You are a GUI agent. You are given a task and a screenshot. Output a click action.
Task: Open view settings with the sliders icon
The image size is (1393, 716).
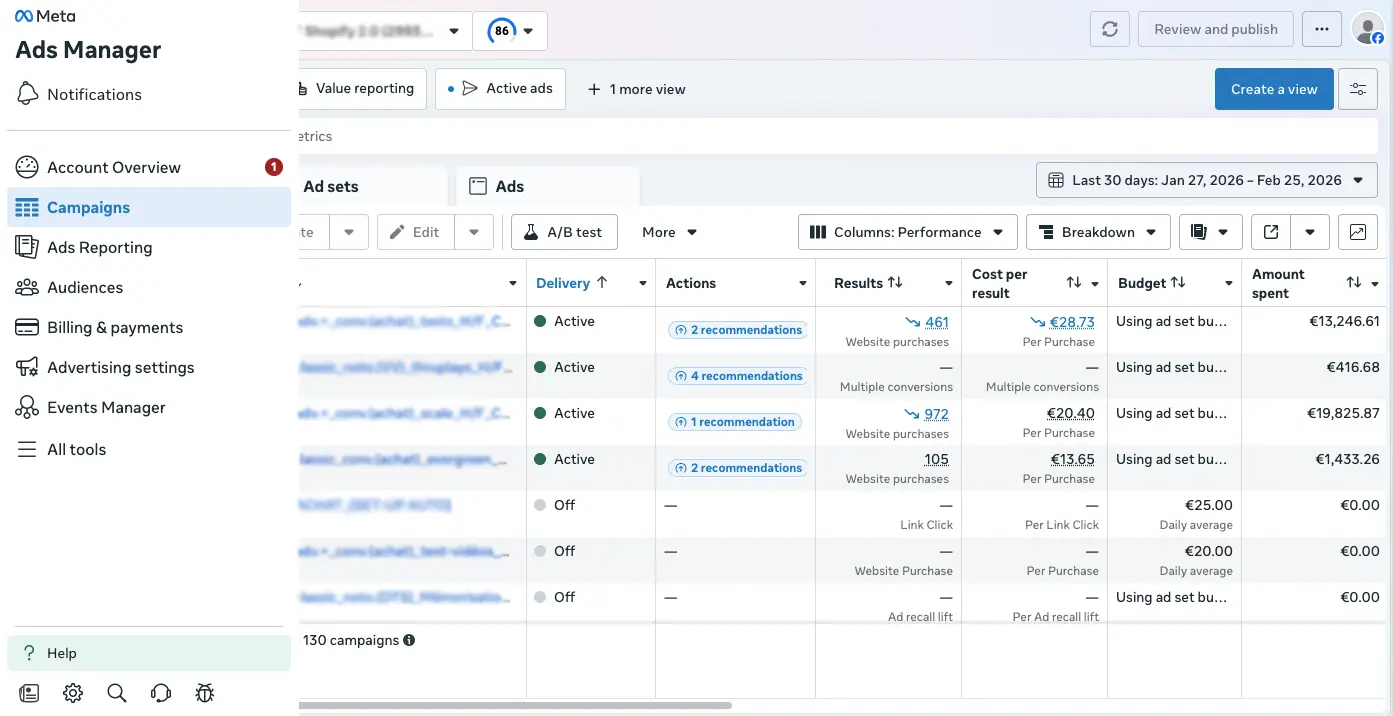pyautogui.click(x=1357, y=89)
